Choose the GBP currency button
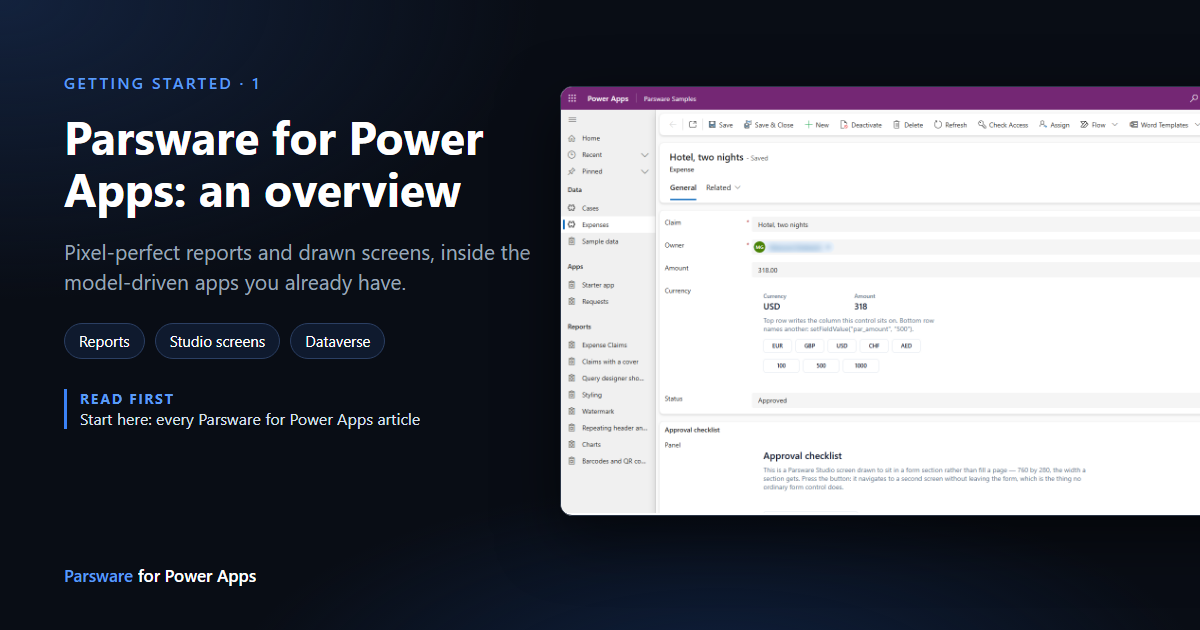This screenshot has width=1200, height=630. pos(809,346)
